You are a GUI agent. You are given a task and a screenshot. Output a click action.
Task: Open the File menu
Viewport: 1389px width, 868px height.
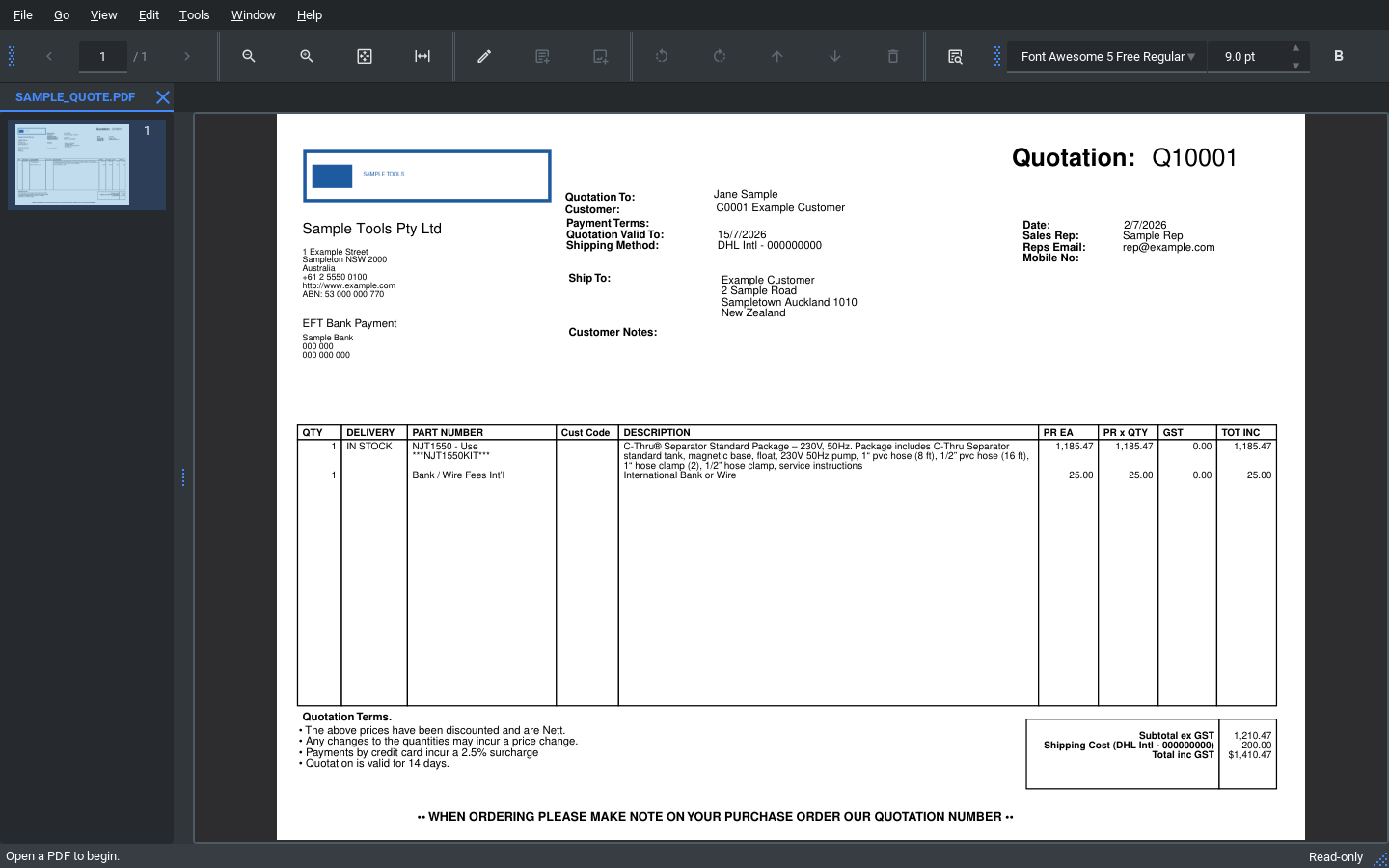(23, 14)
